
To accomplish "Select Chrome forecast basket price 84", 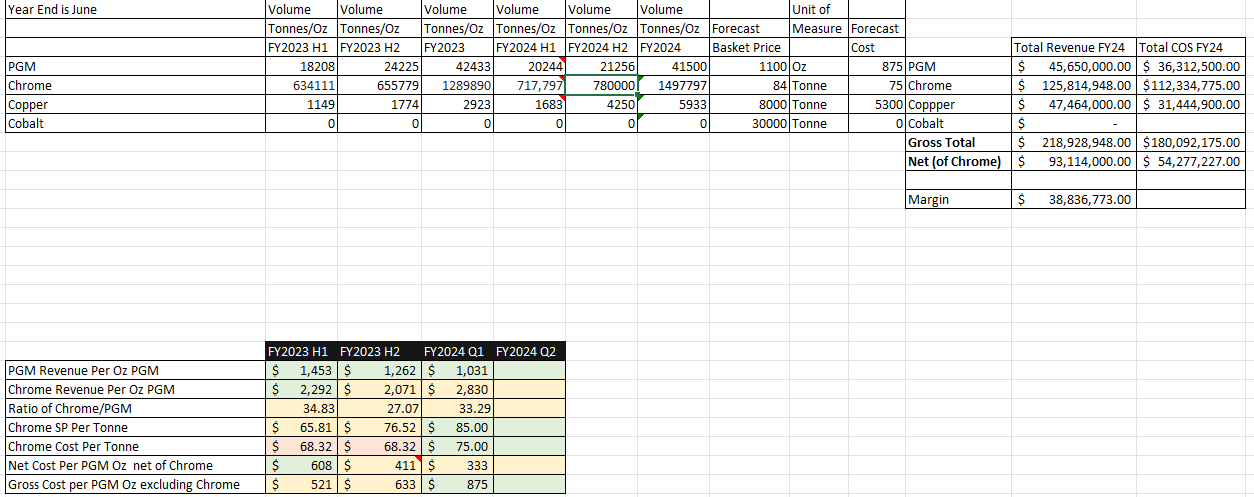I will pyautogui.click(x=750, y=86).
